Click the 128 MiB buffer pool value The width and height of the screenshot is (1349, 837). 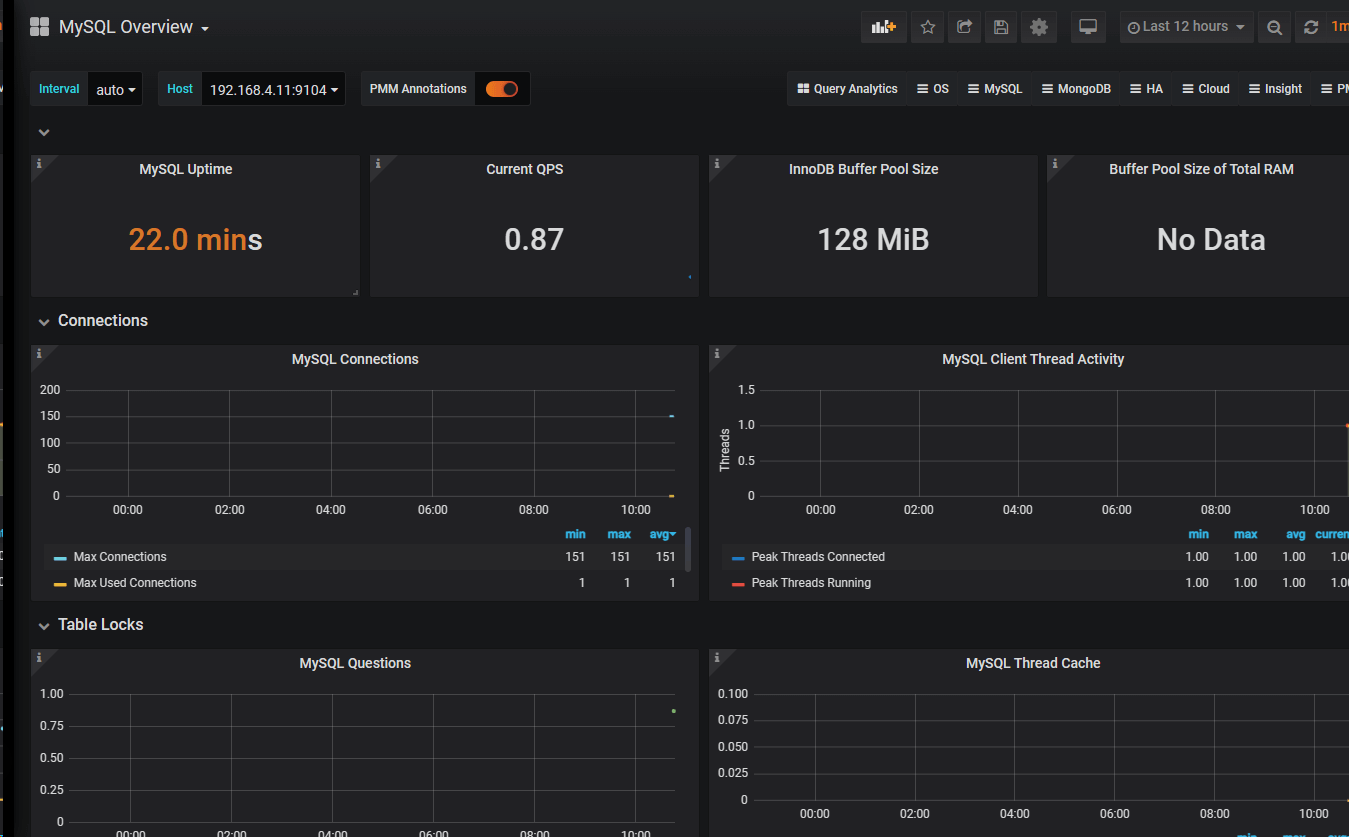[x=873, y=240]
